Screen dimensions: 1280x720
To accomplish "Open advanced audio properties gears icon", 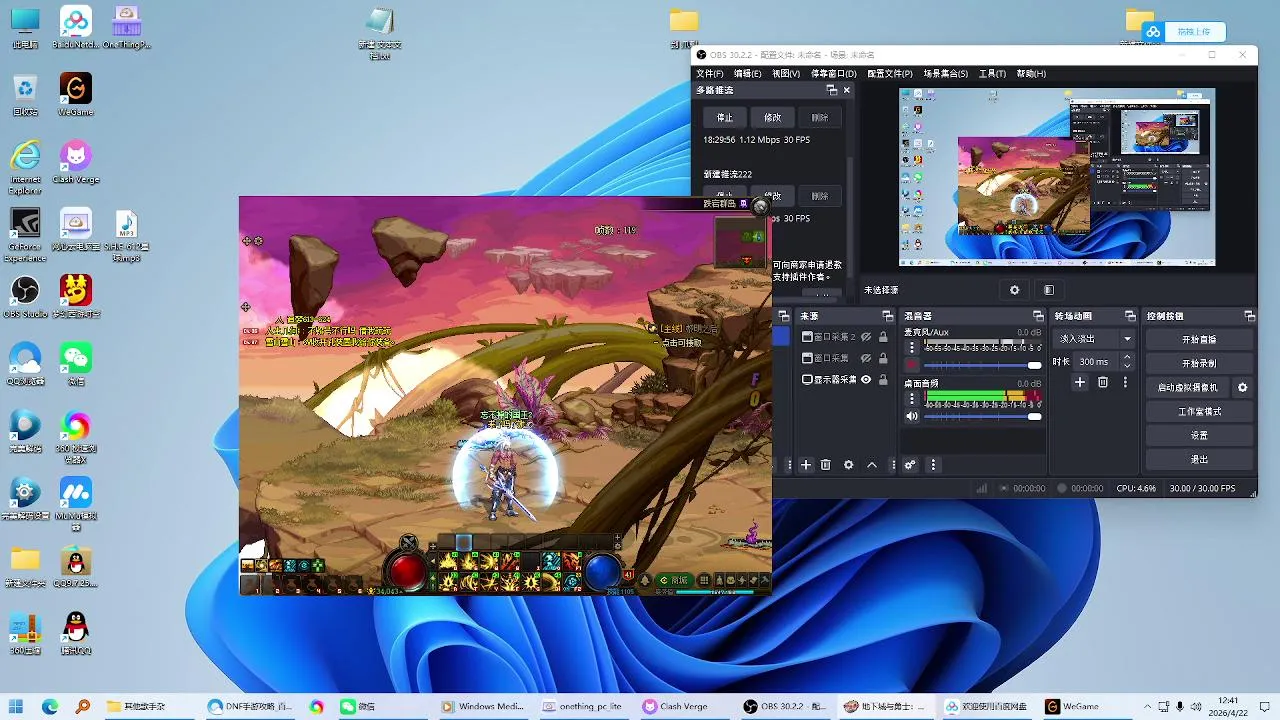I will [910, 465].
